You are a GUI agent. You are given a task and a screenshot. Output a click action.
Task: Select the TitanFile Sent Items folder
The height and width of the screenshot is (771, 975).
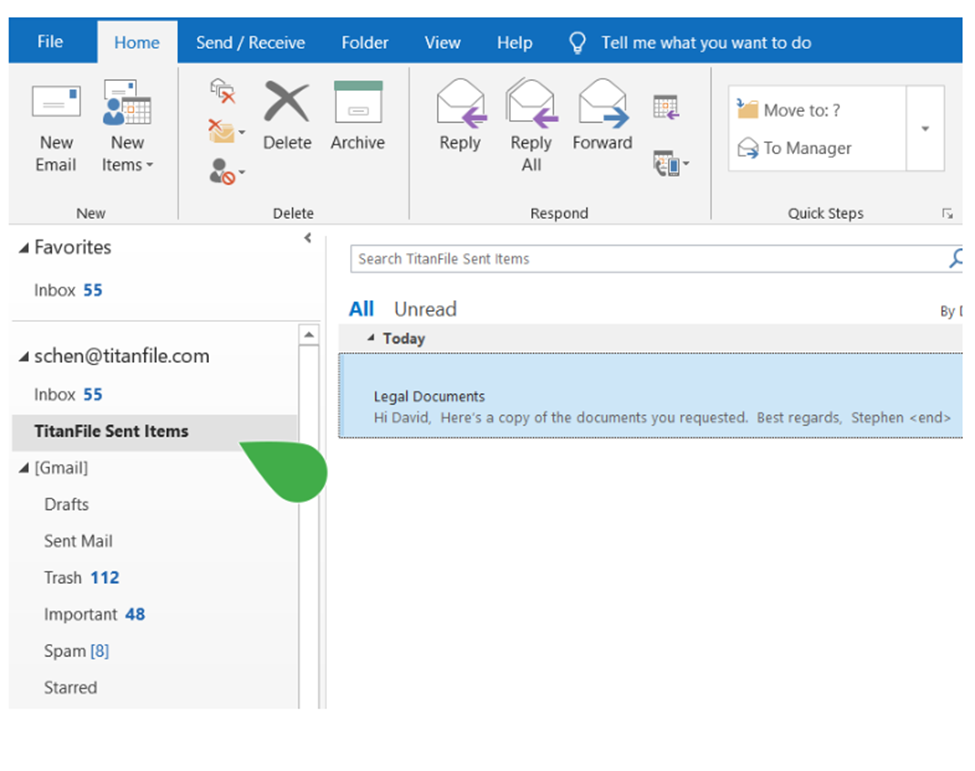pyautogui.click(x=155, y=432)
